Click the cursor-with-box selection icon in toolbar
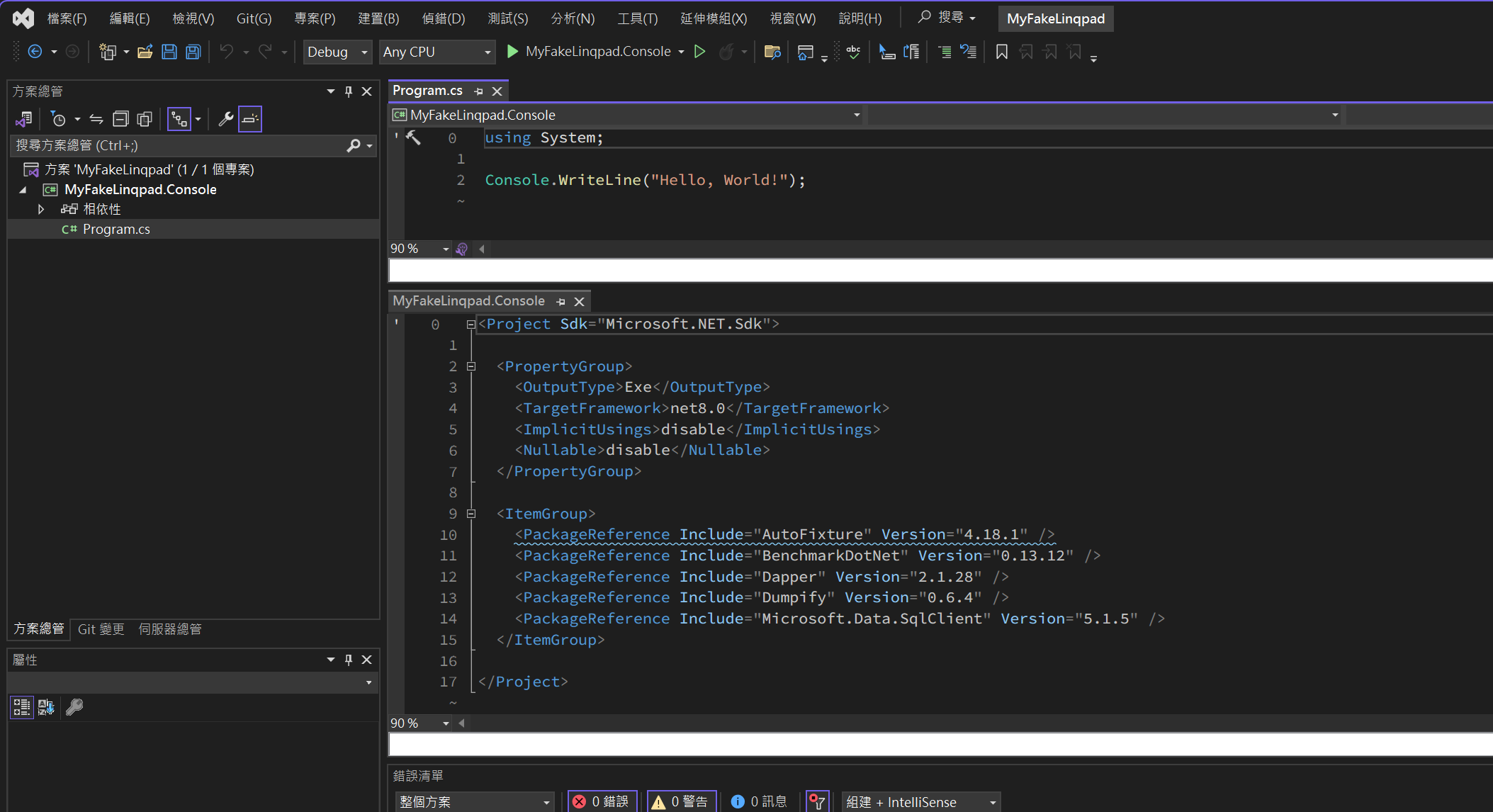Image resolution: width=1493 pixels, height=812 pixels. point(887,52)
